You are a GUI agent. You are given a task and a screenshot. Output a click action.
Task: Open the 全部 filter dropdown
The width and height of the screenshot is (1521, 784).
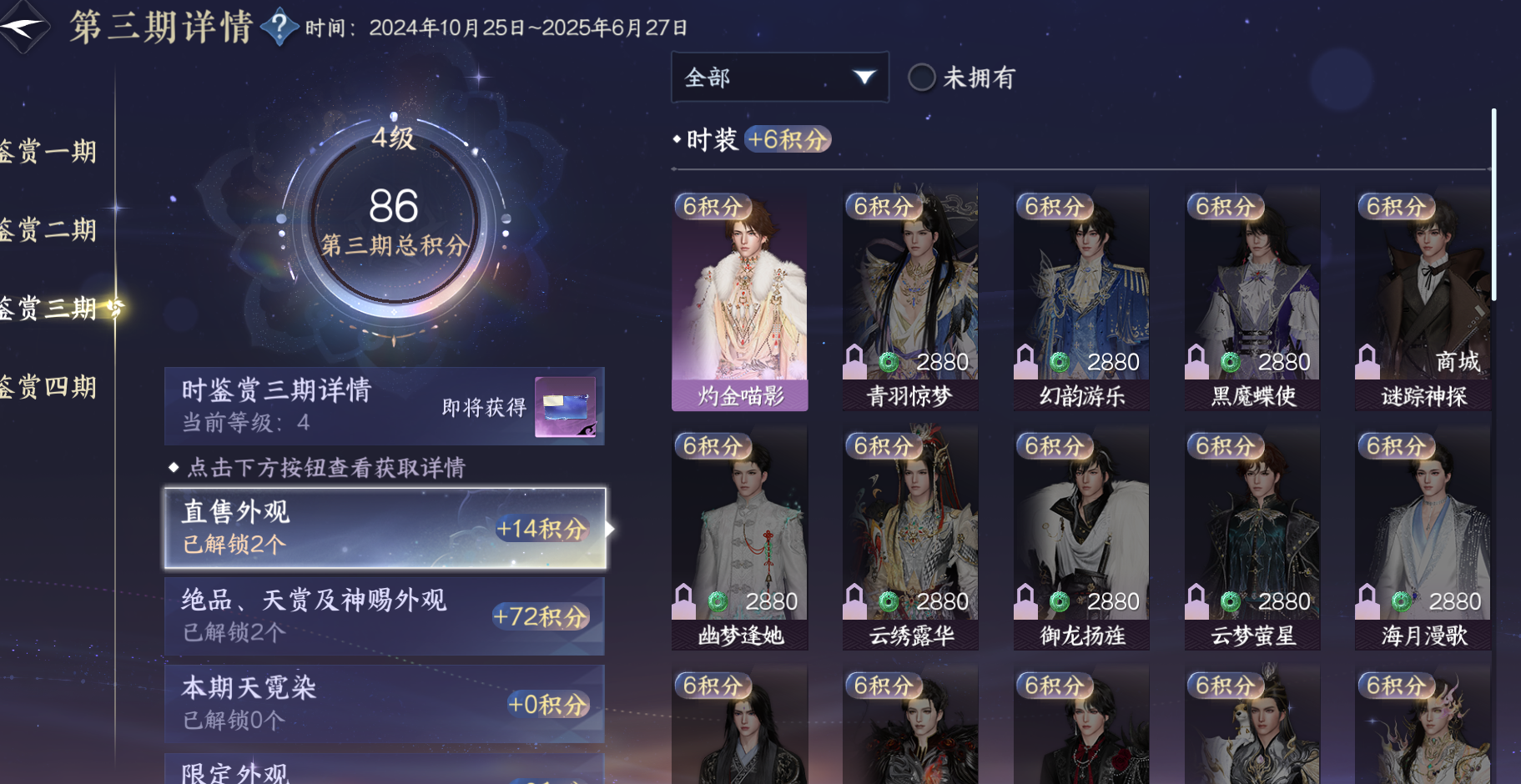coord(780,78)
